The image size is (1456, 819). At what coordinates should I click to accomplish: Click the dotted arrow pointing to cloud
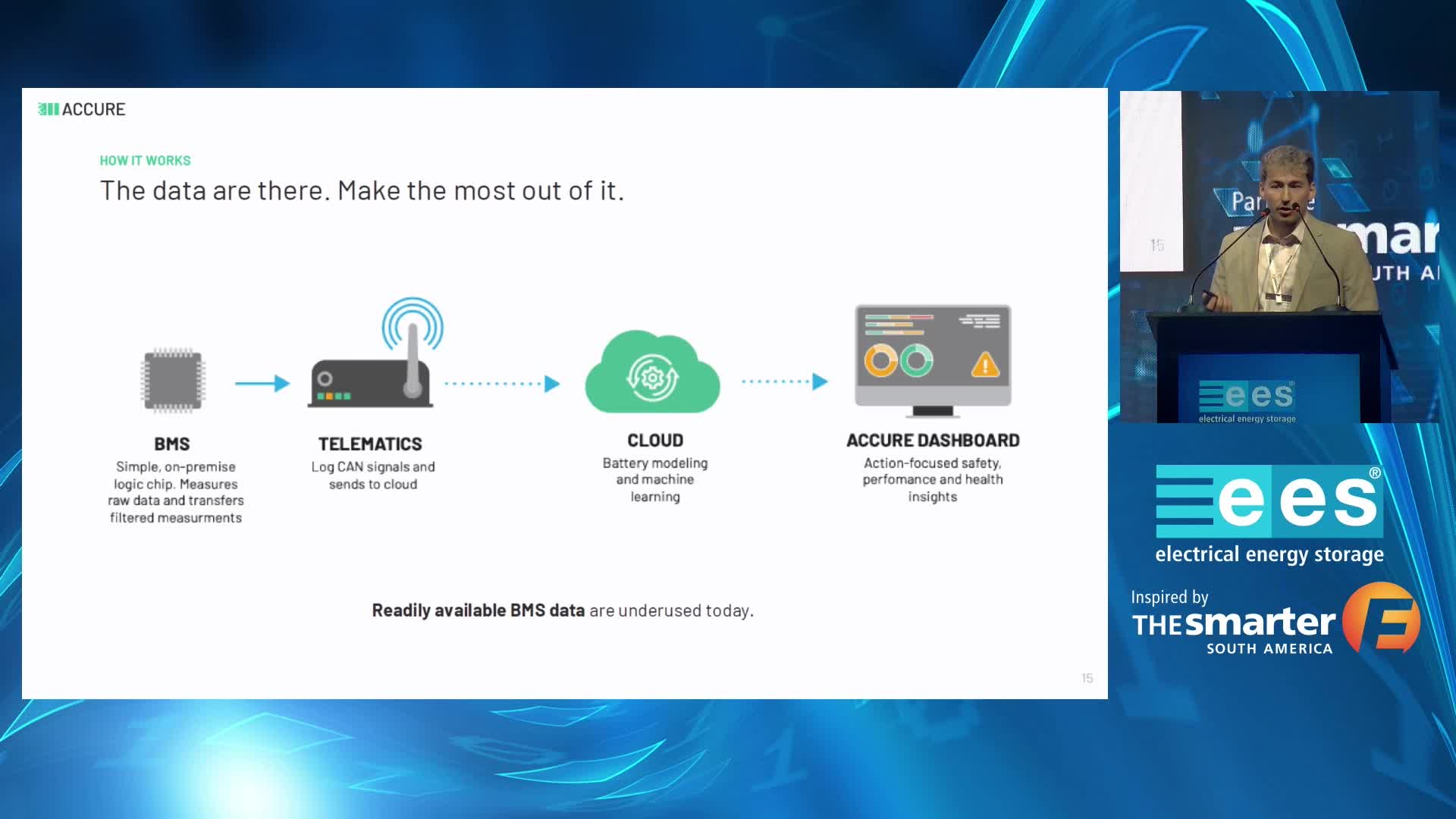click(x=502, y=383)
